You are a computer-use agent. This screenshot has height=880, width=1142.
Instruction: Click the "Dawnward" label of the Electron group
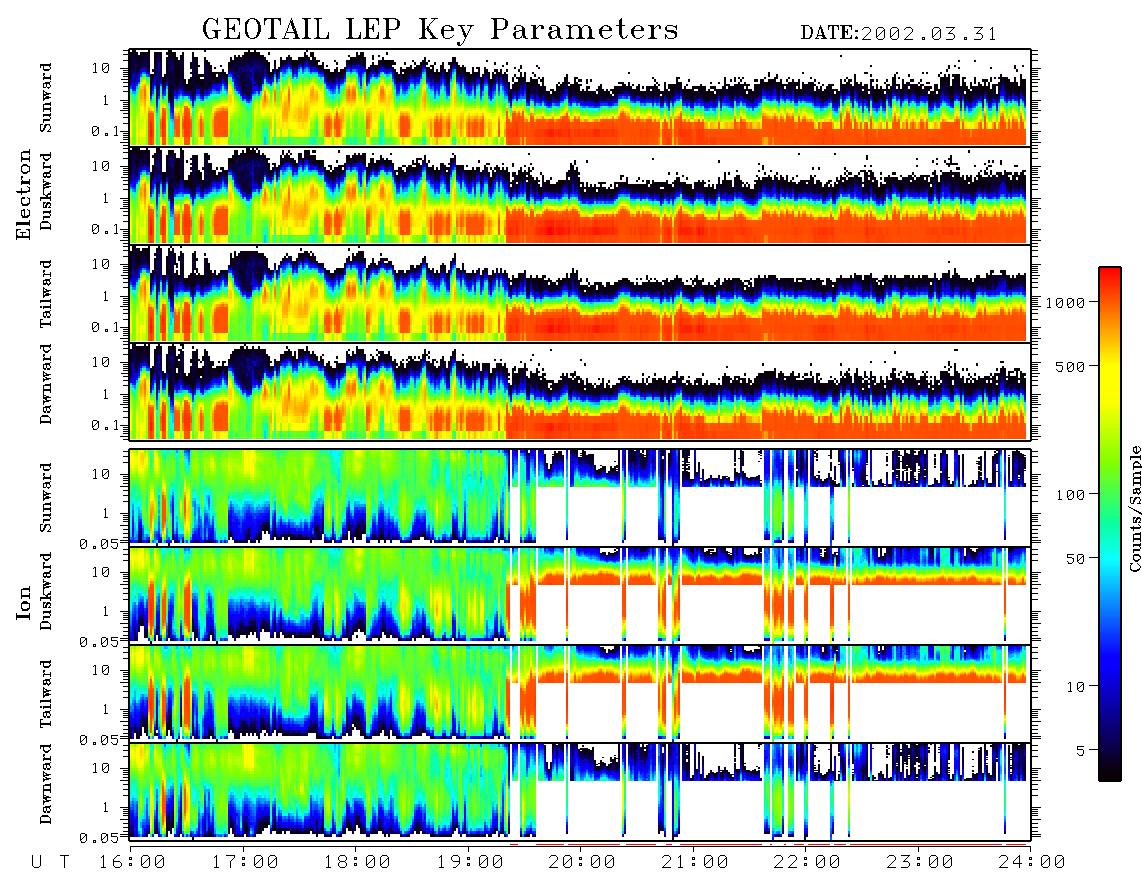point(46,385)
